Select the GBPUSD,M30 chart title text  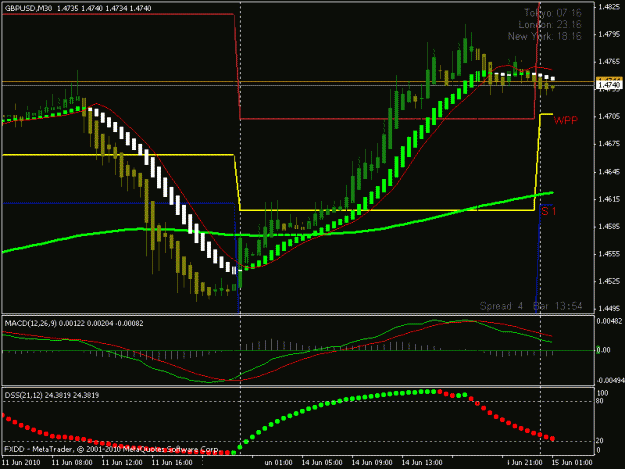point(28,8)
